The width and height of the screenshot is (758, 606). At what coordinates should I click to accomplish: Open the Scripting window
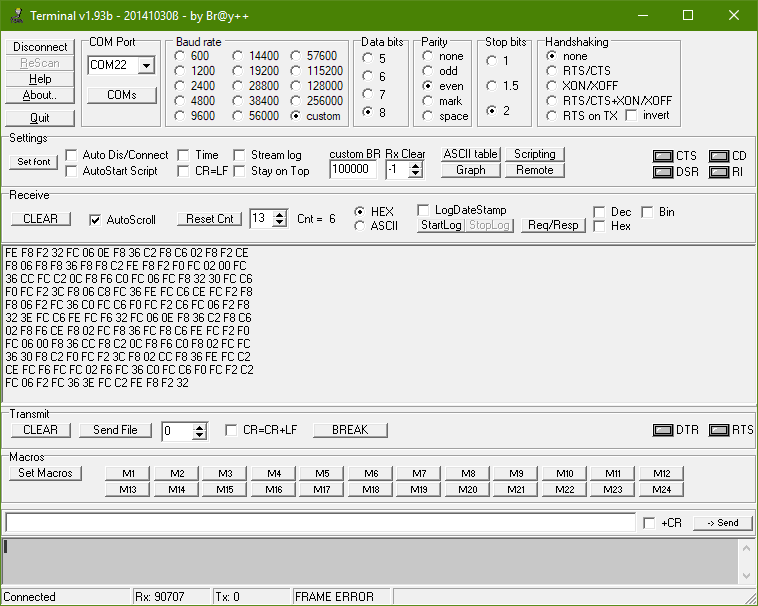535,154
